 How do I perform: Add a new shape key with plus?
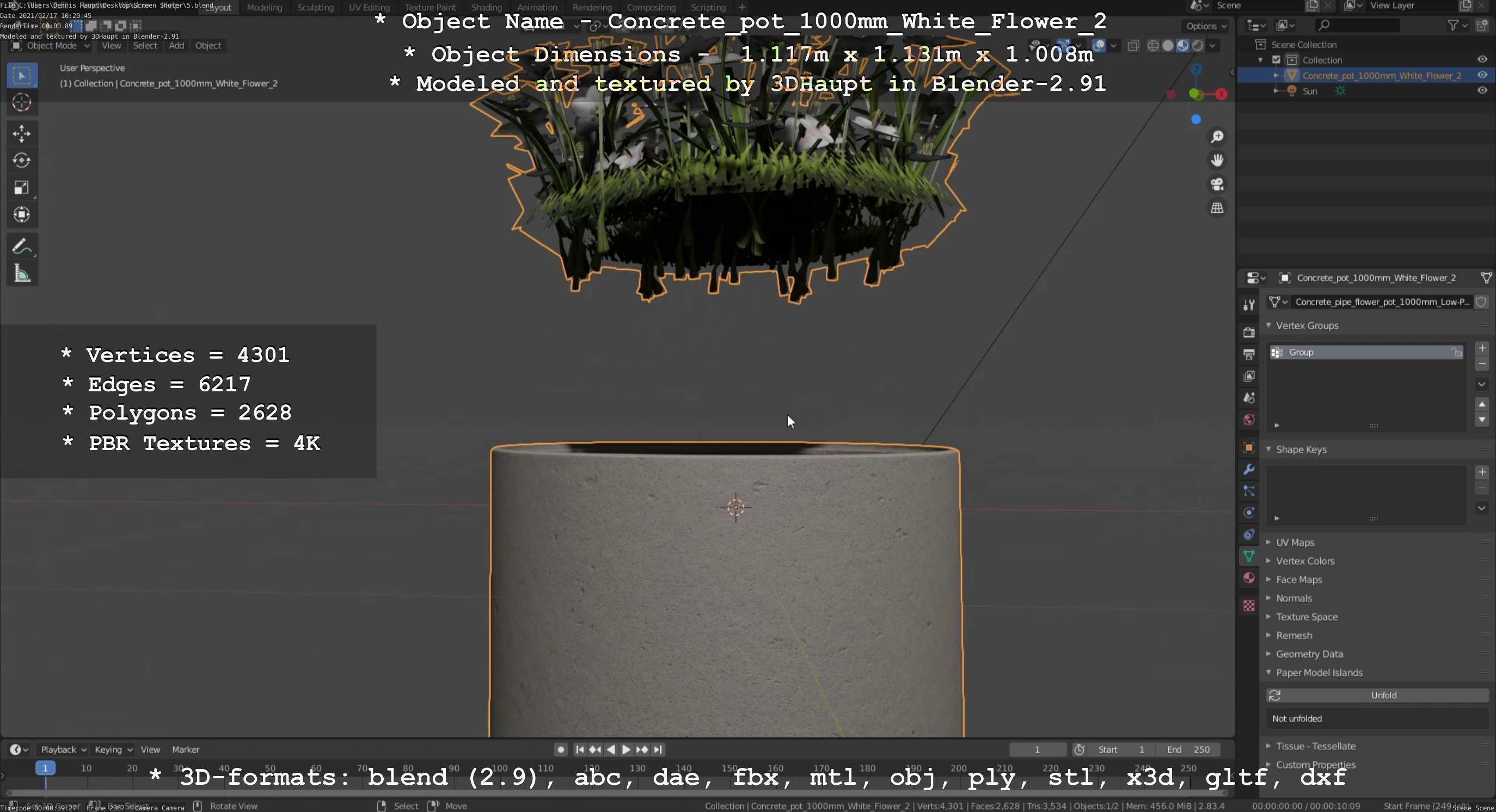point(1482,472)
